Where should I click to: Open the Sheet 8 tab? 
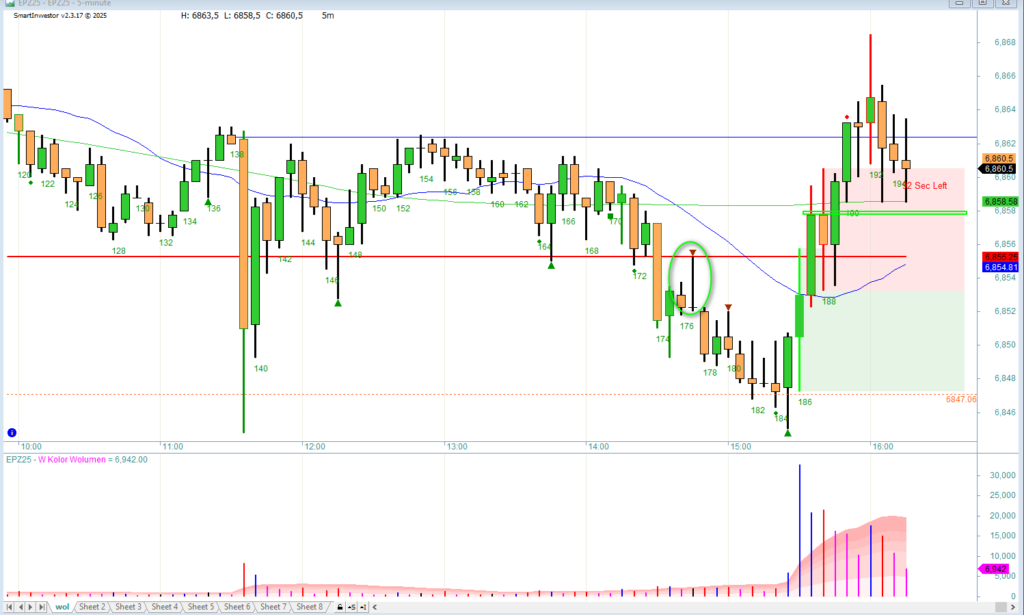[x=308, y=607]
